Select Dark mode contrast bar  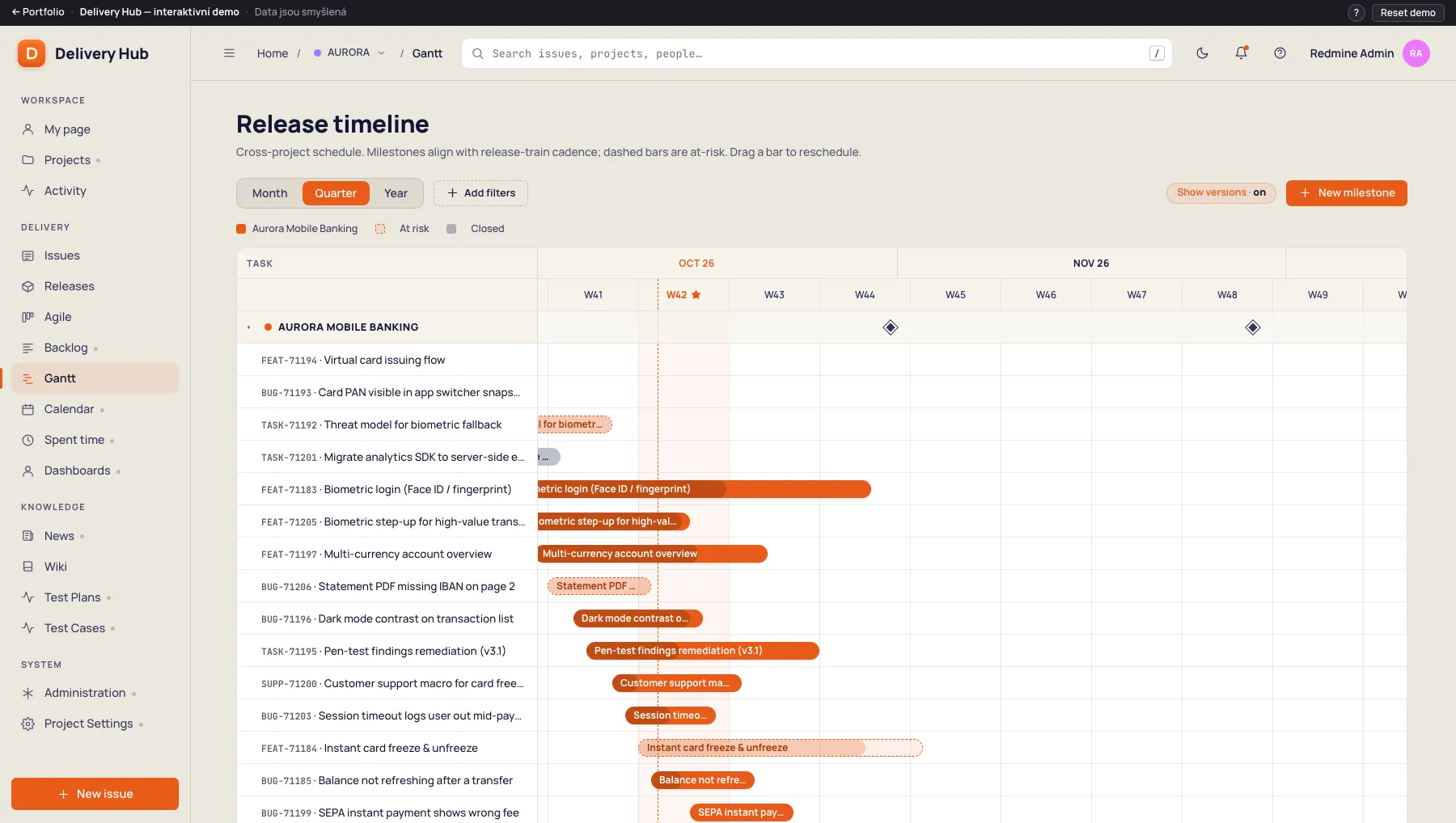click(638, 618)
